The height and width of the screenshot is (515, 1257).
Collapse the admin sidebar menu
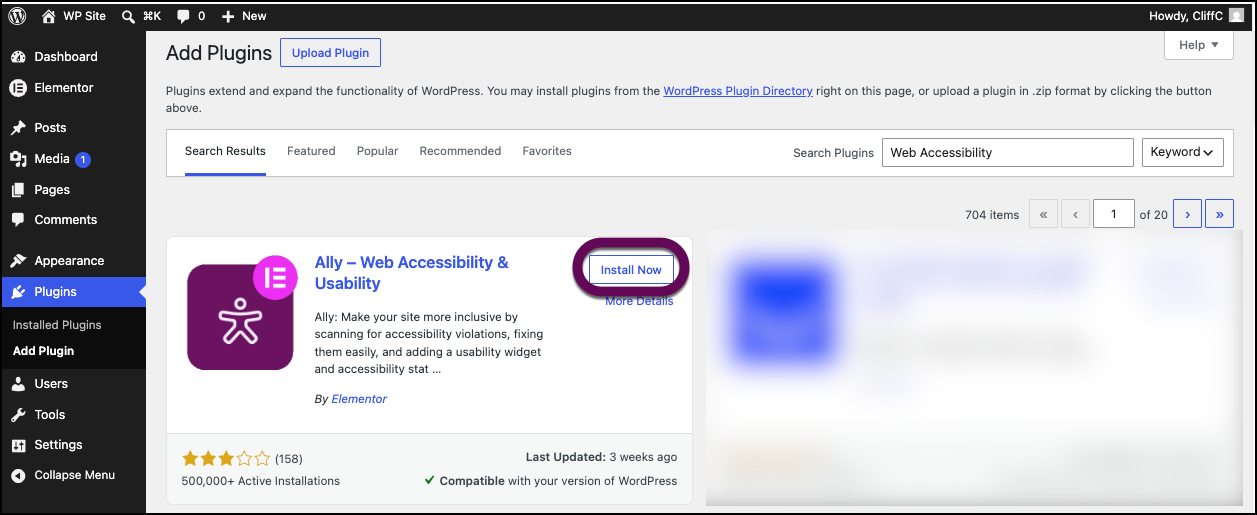tap(73, 475)
